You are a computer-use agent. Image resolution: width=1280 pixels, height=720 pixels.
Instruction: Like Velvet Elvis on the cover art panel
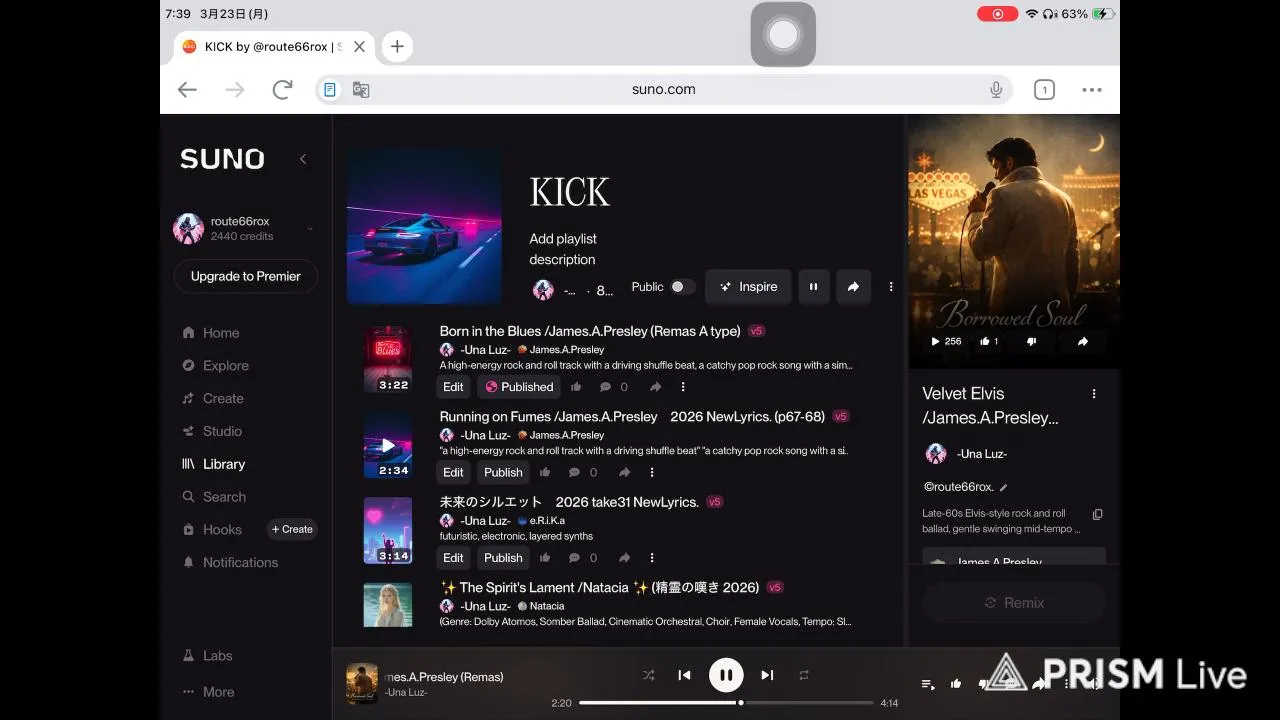[988, 341]
